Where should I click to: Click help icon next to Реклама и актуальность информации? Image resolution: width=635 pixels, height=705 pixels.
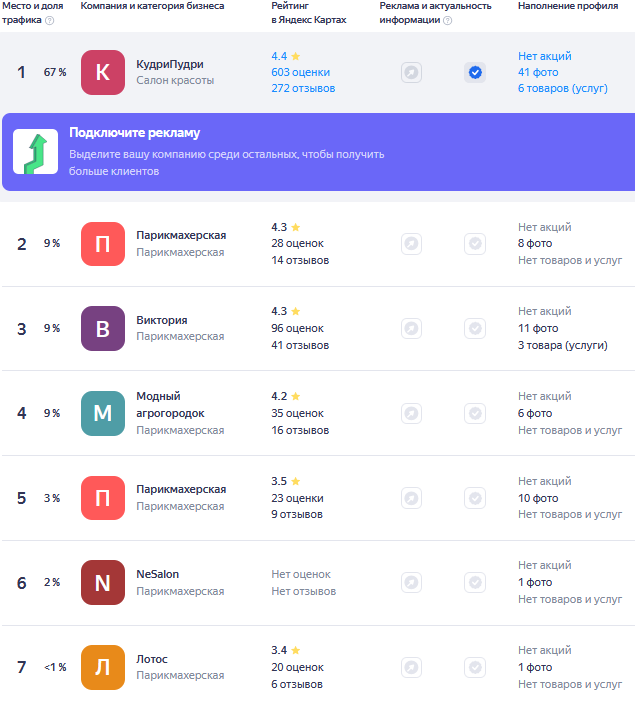pos(447,21)
